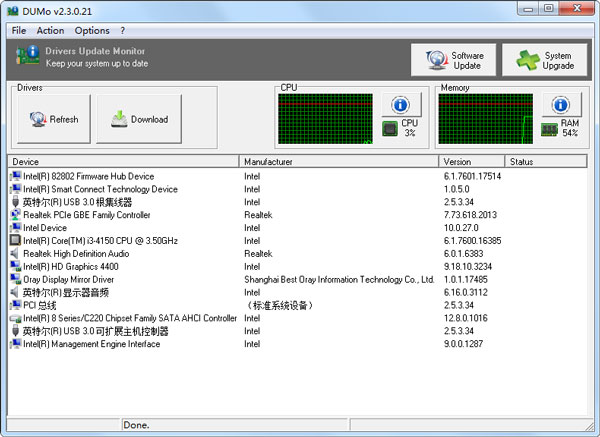Click Shanghai Best Oray manufacturer cell
This screenshot has height=437, width=600.
coord(339,279)
